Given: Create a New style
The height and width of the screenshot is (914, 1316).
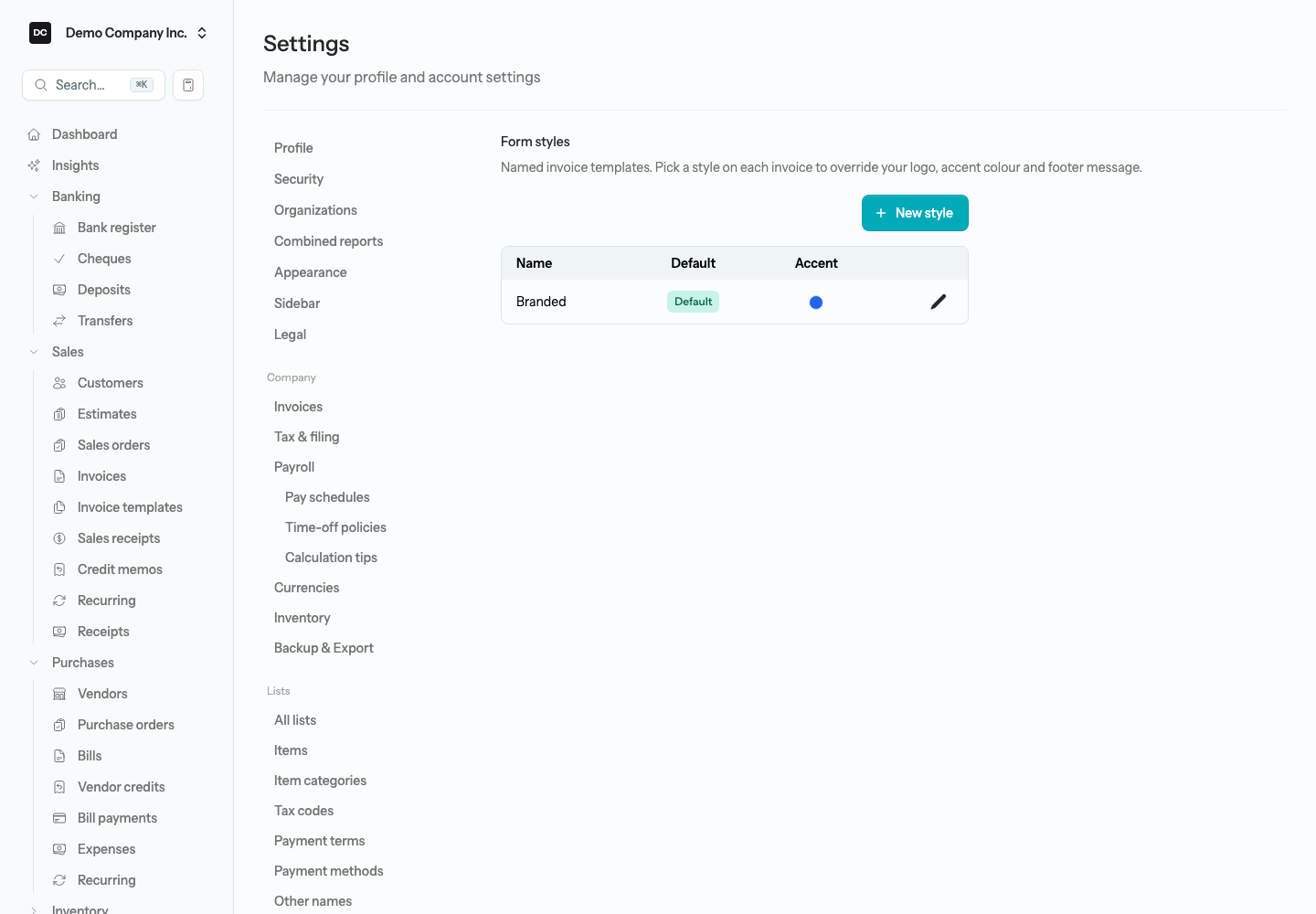Looking at the screenshot, I should 915,213.
